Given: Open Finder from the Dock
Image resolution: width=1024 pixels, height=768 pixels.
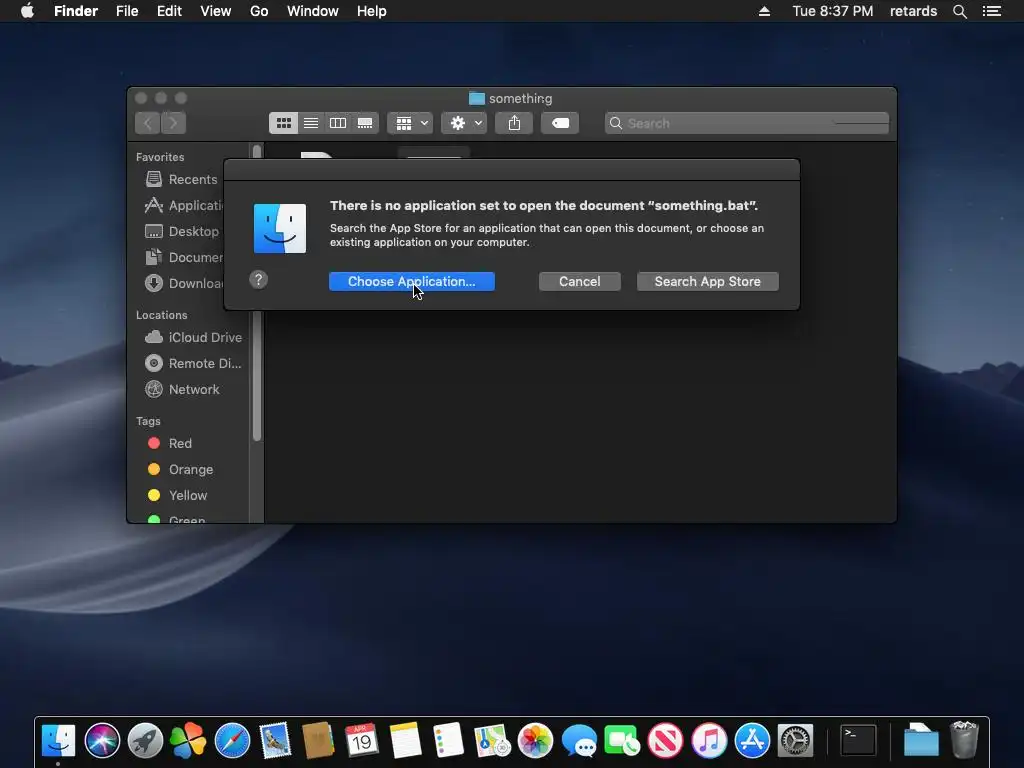Looking at the screenshot, I should click(x=58, y=741).
